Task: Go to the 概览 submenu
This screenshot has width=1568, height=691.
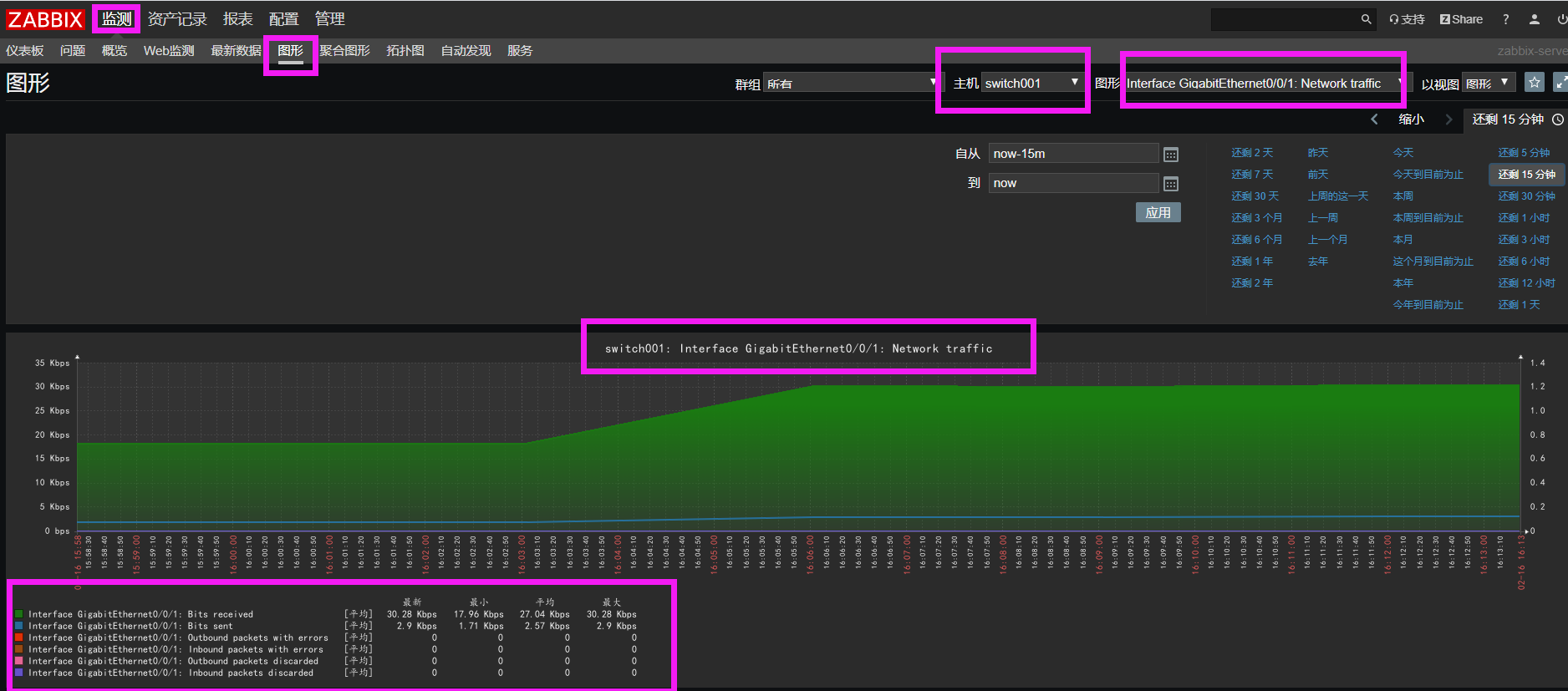Action: [115, 51]
